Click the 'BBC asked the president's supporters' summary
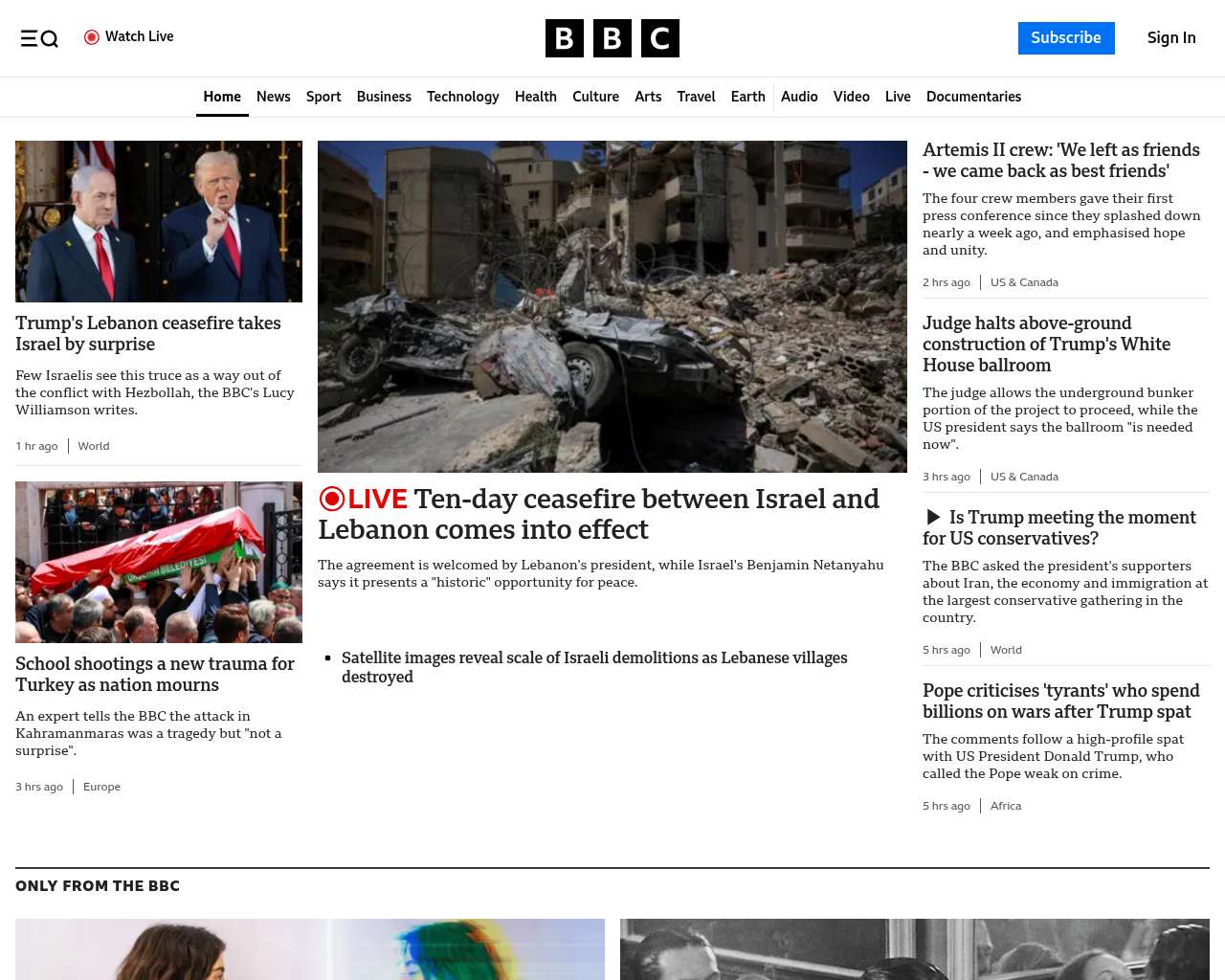The height and width of the screenshot is (980, 1225). 1065,591
